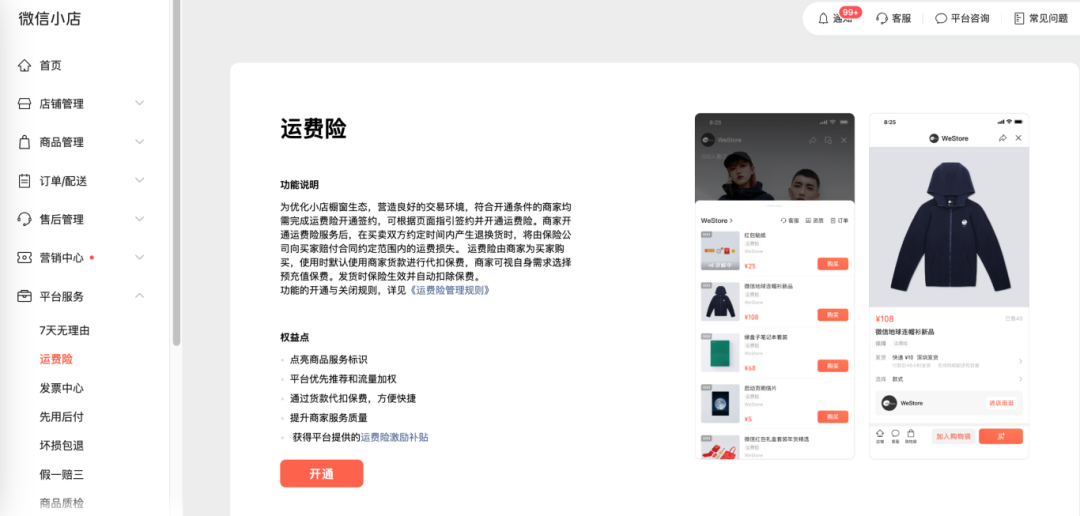Click the 购买 button beside ¥68 item
1080x516 pixels.
(833, 366)
